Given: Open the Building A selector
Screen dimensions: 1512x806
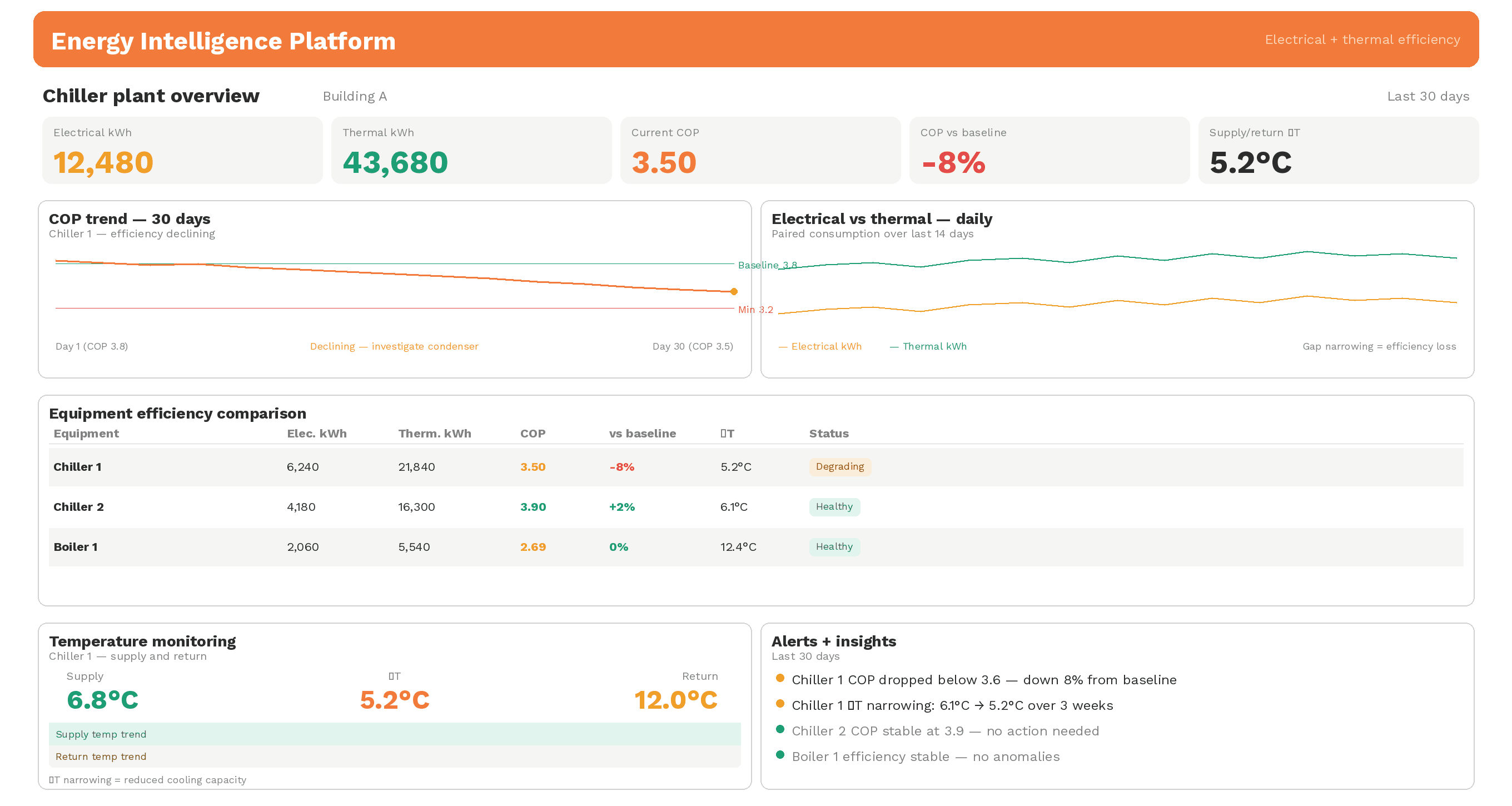Looking at the screenshot, I should click(x=355, y=96).
